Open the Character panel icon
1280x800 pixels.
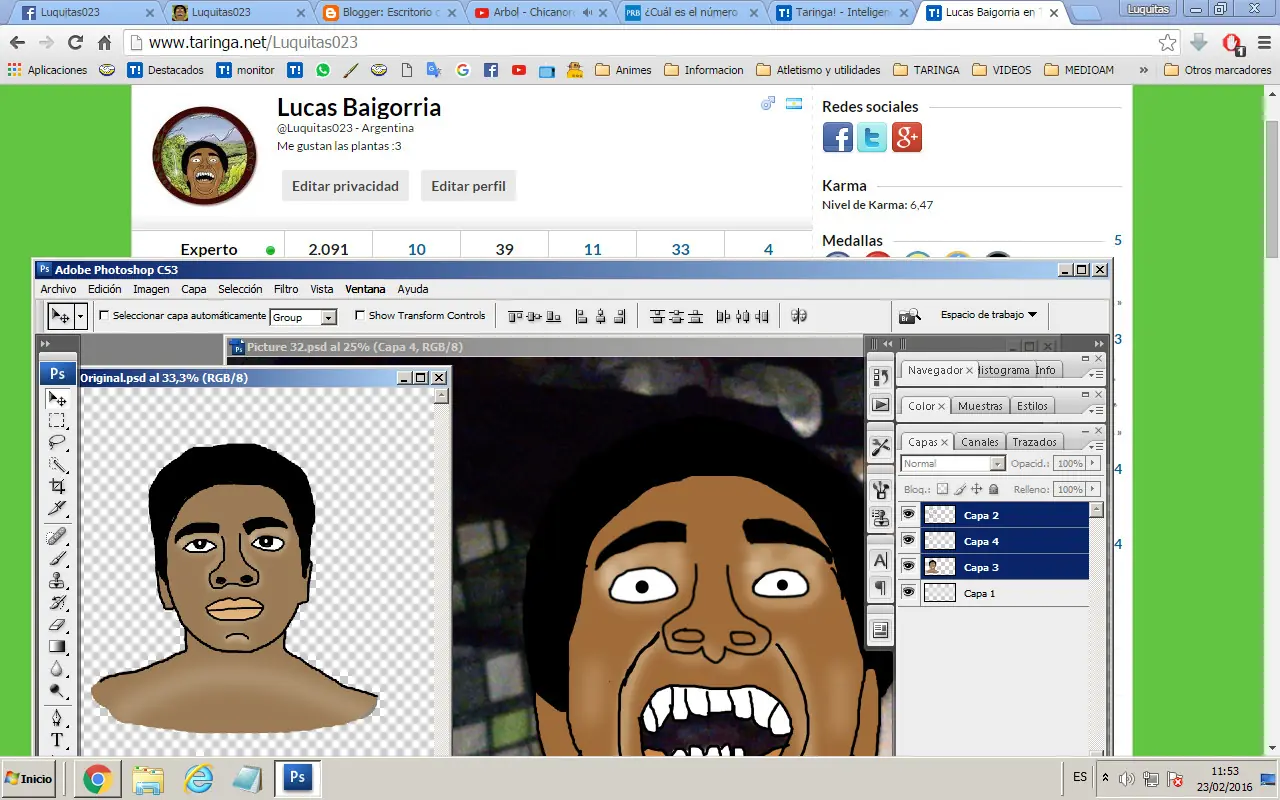pyautogui.click(x=880, y=560)
